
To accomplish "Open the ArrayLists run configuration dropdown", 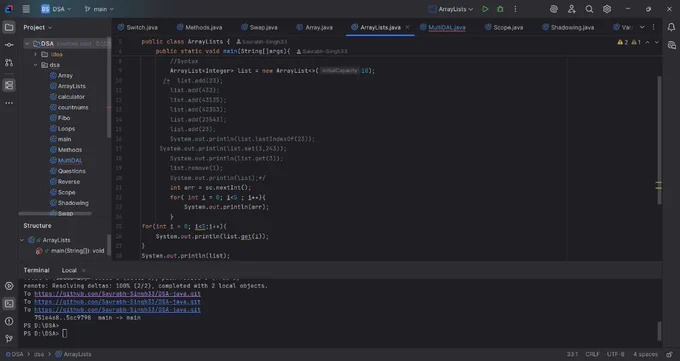I will click(451, 9).
